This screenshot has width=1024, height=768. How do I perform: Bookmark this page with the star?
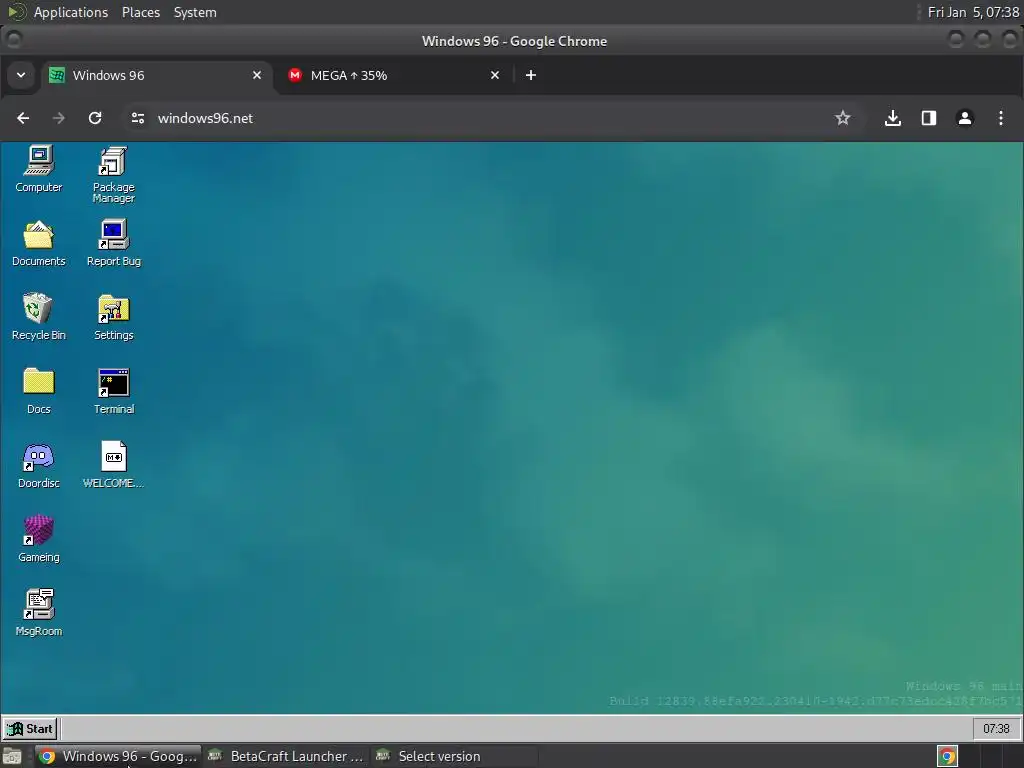coord(842,118)
